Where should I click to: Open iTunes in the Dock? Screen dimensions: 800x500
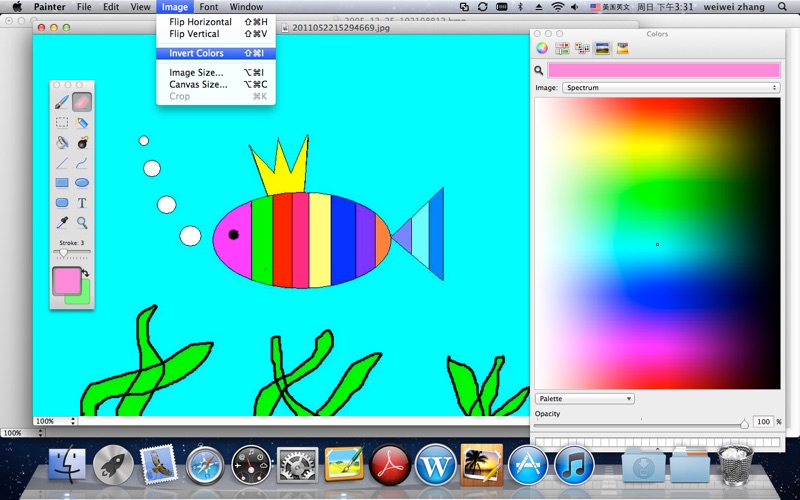(574, 465)
